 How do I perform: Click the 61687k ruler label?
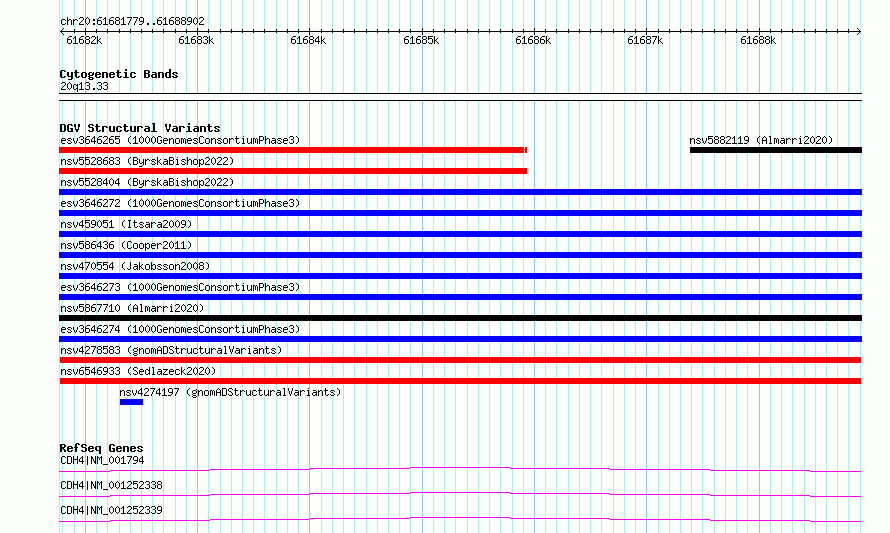tap(645, 40)
